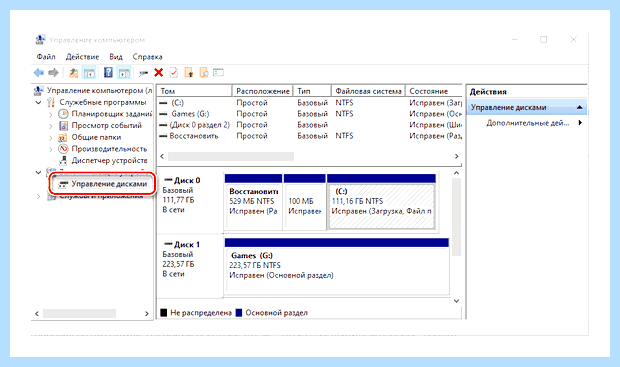The width and height of the screenshot is (620, 367).
Task: Expand the Просмотр событий node
Action: 50,126
